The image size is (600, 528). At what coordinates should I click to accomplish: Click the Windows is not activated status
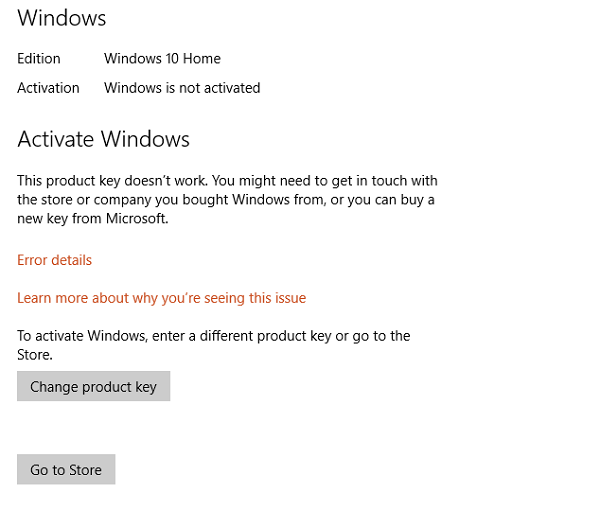[182, 88]
